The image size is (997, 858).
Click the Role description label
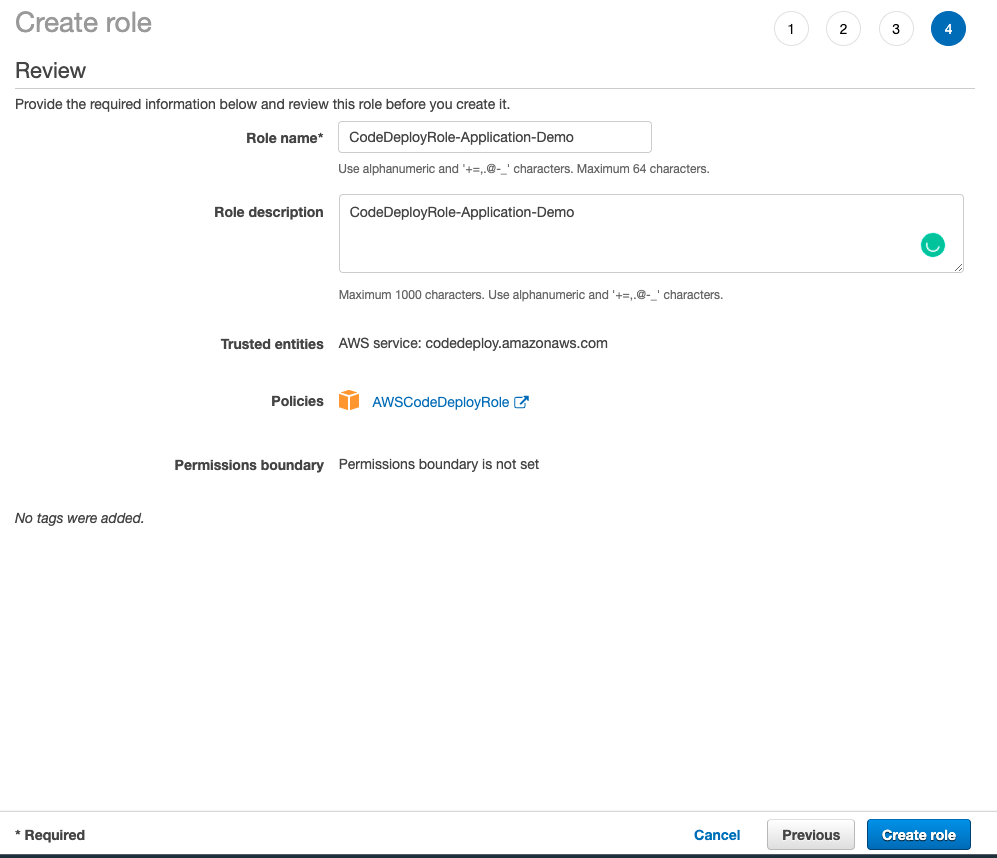point(268,212)
